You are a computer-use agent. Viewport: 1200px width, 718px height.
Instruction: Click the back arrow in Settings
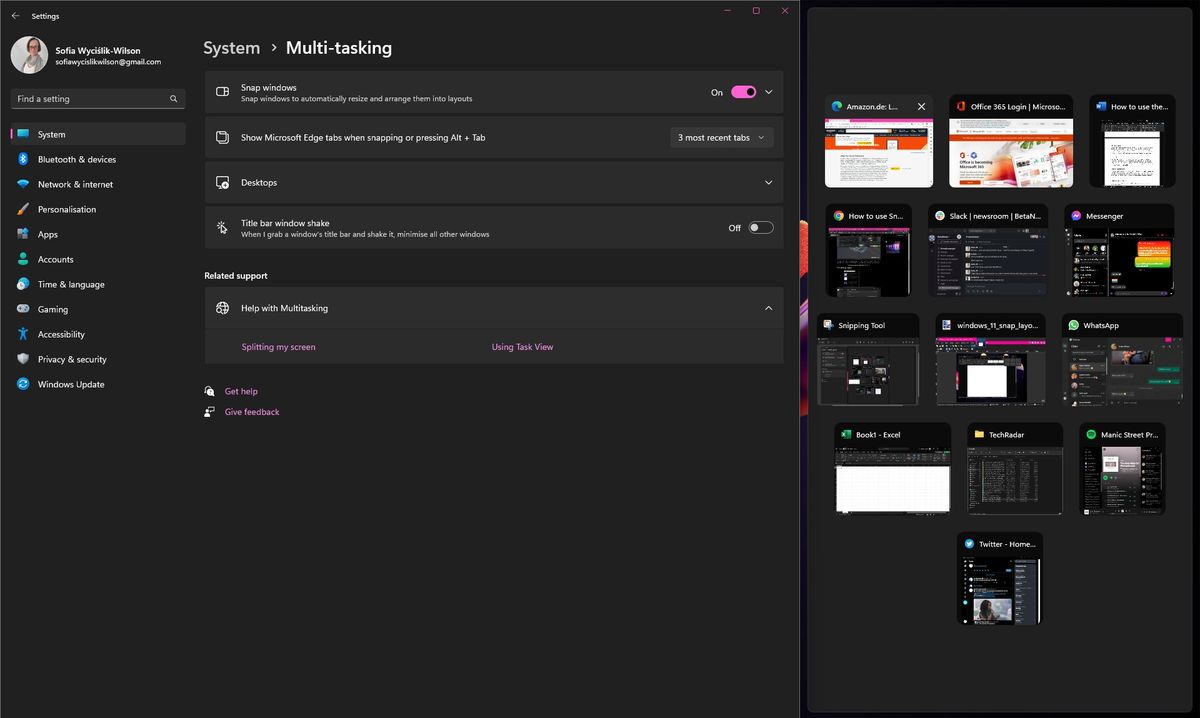(x=14, y=16)
